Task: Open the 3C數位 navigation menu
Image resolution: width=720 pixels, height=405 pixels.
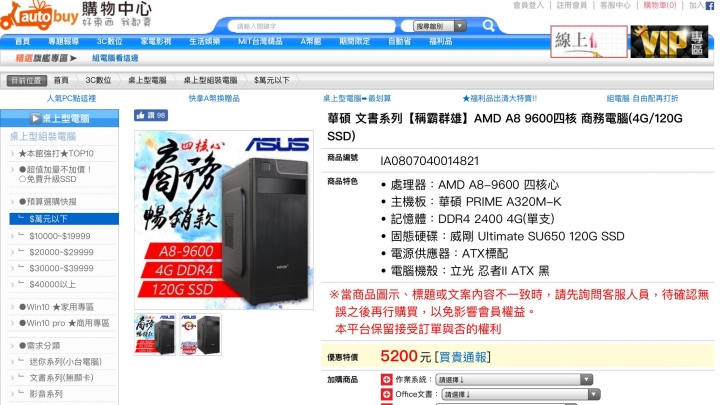Action: tap(109, 42)
